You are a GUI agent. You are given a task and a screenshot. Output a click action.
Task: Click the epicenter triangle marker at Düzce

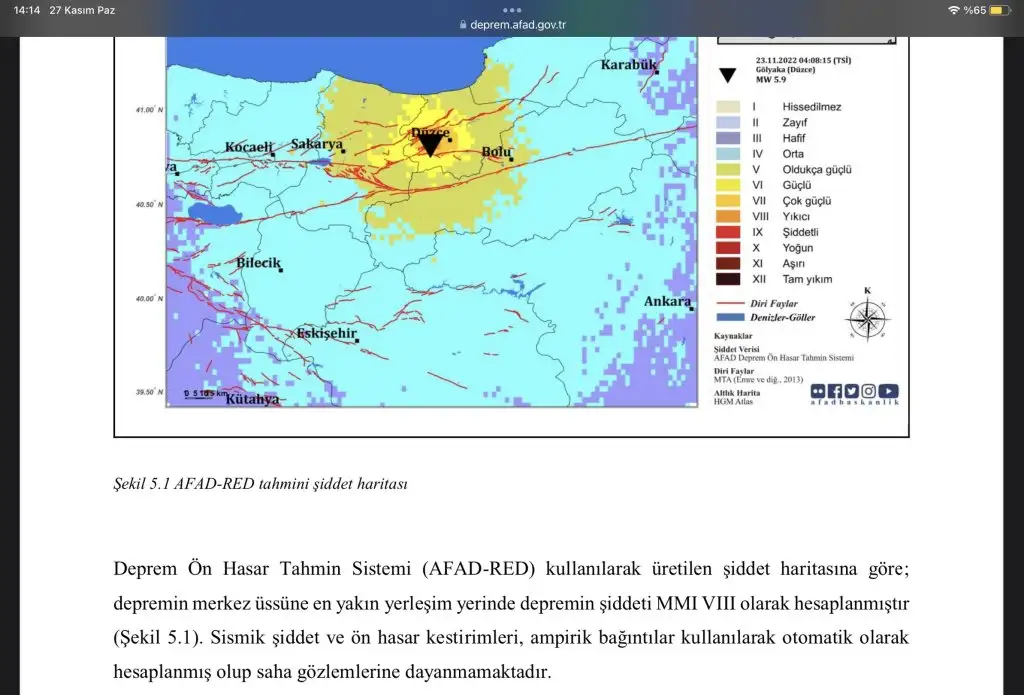click(429, 146)
